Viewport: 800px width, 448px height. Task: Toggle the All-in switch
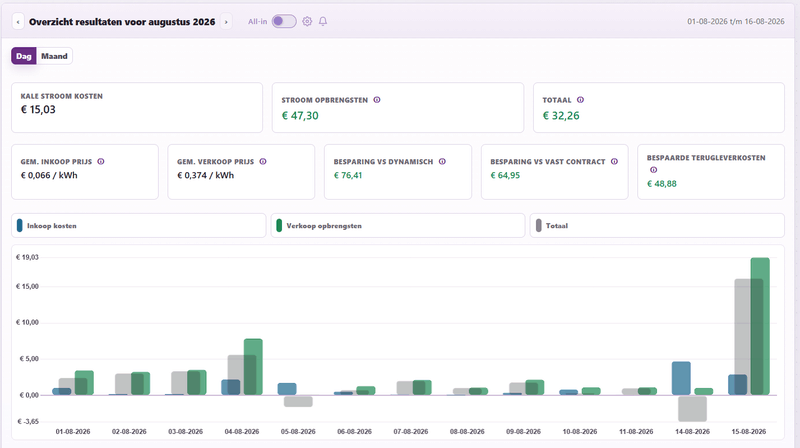click(x=284, y=21)
